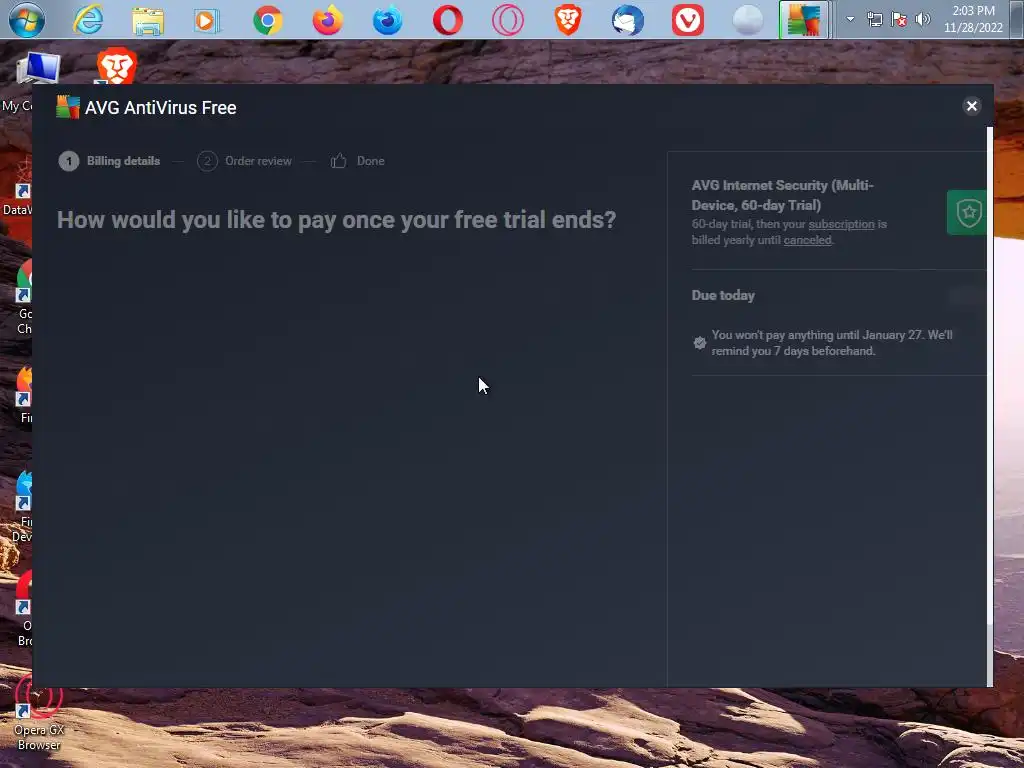The width and height of the screenshot is (1024, 768).
Task: Open Thunderbird mail icon in taskbar
Action: [628, 20]
